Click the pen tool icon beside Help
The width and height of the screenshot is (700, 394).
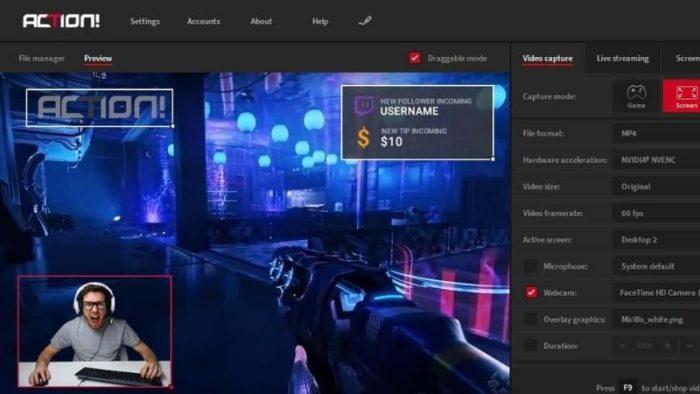click(365, 21)
